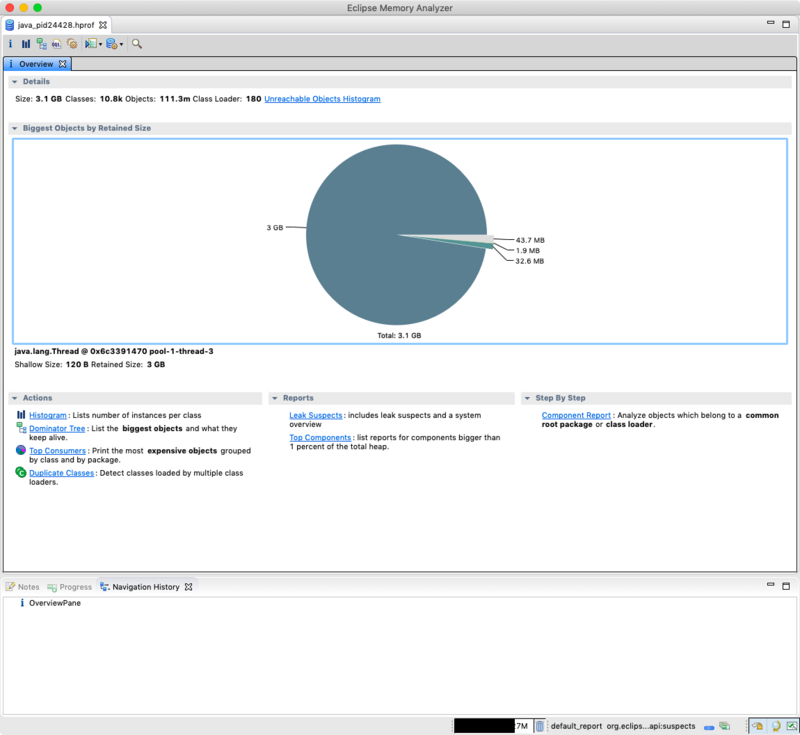The width and height of the screenshot is (800, 735).
Task: Maximize the Navigation History panel
Action: 786,586
